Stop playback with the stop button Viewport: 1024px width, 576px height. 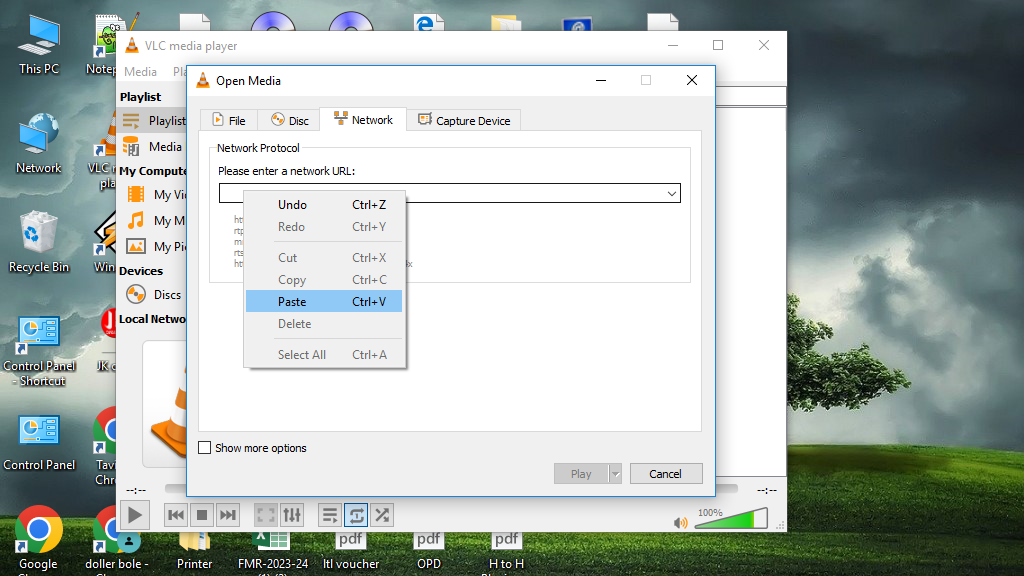pyautogui.click(x=202, y=515)
